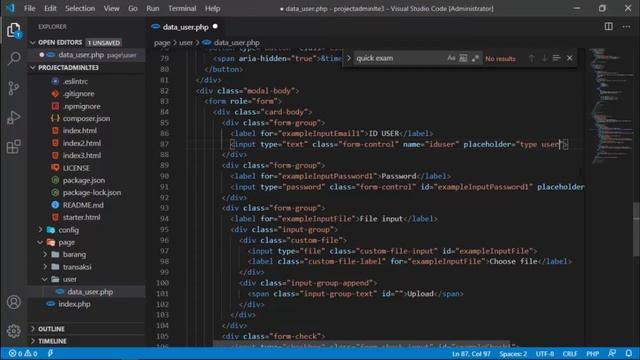
Task: Toggle Match Whole Word in find widget
Action: coord(463,58)
